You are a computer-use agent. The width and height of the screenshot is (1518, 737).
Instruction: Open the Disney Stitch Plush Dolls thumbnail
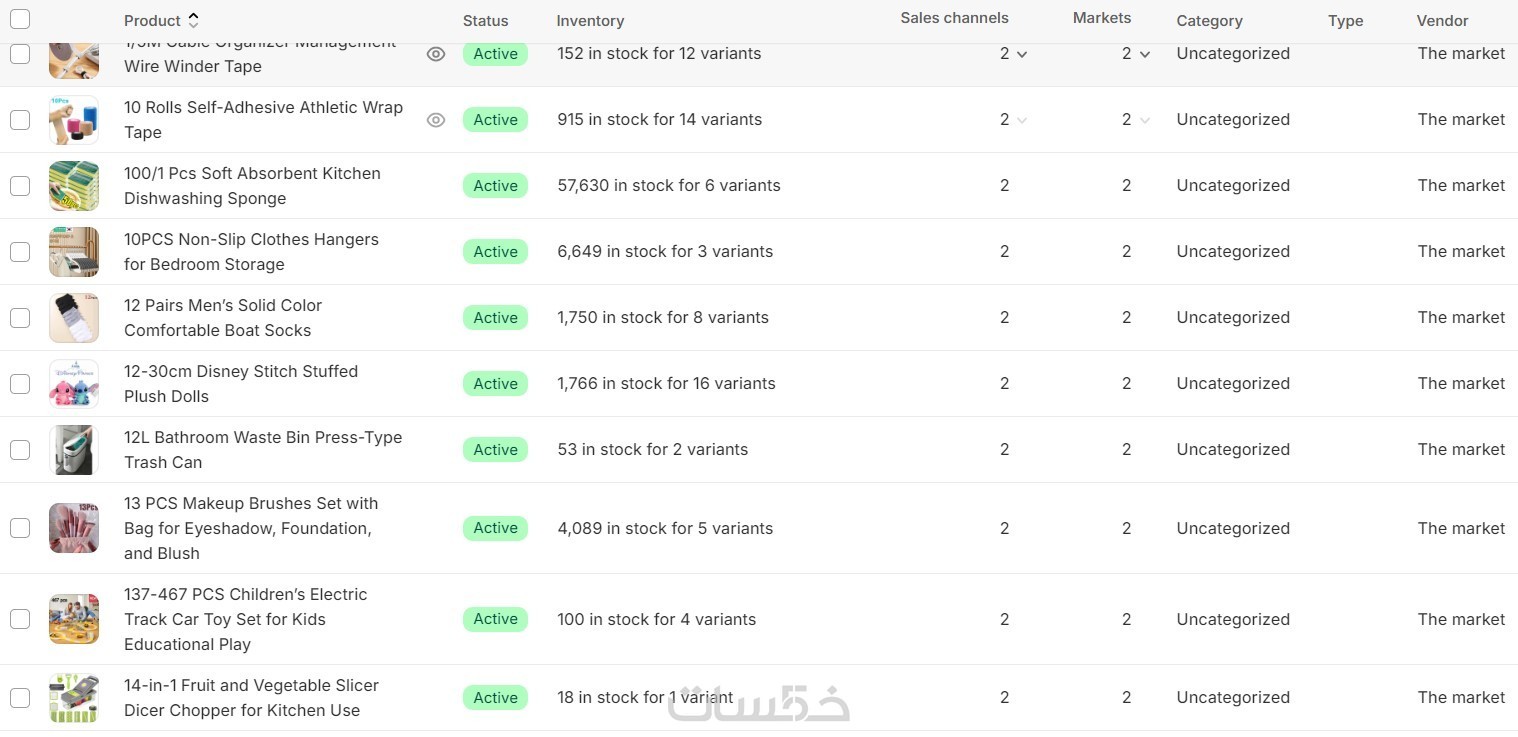(x=74, y=384)
